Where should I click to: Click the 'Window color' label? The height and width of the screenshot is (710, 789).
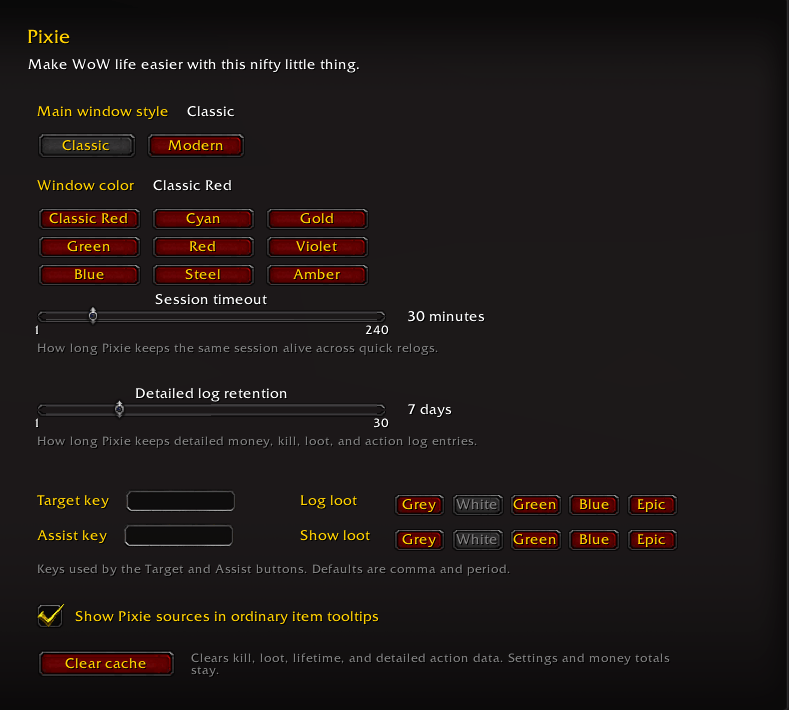click(x=86, y=185)
